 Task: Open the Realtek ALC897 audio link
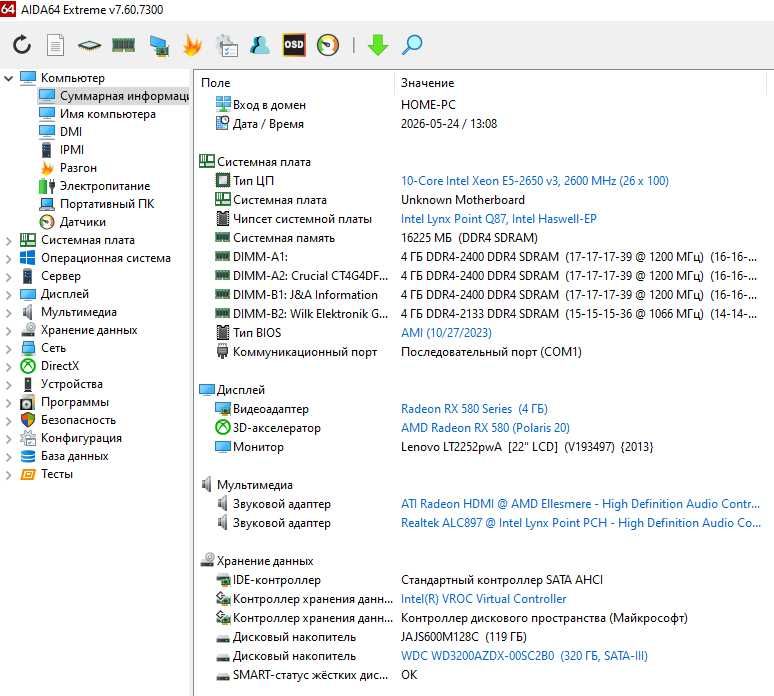[580, 523]
